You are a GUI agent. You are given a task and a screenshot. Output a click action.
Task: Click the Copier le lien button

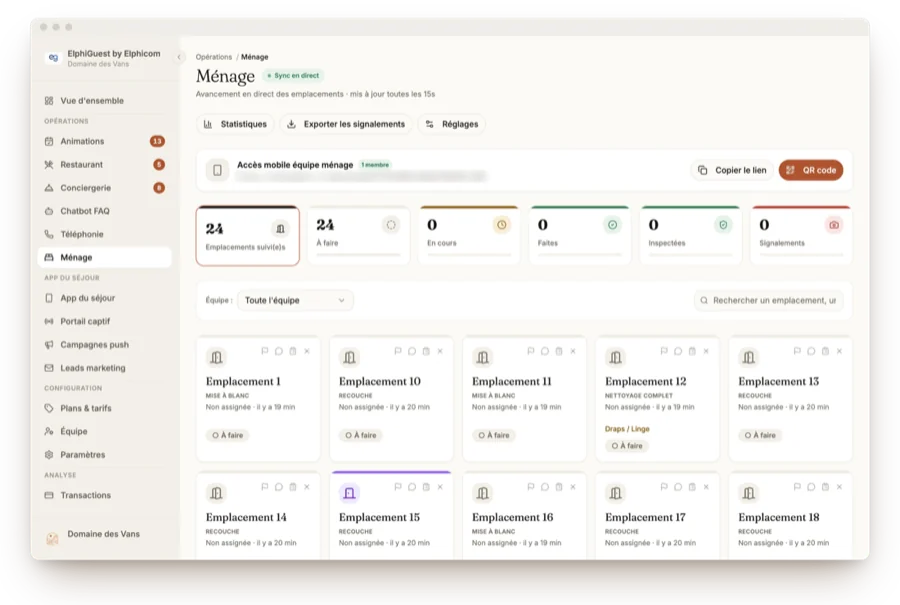point(732,170)
